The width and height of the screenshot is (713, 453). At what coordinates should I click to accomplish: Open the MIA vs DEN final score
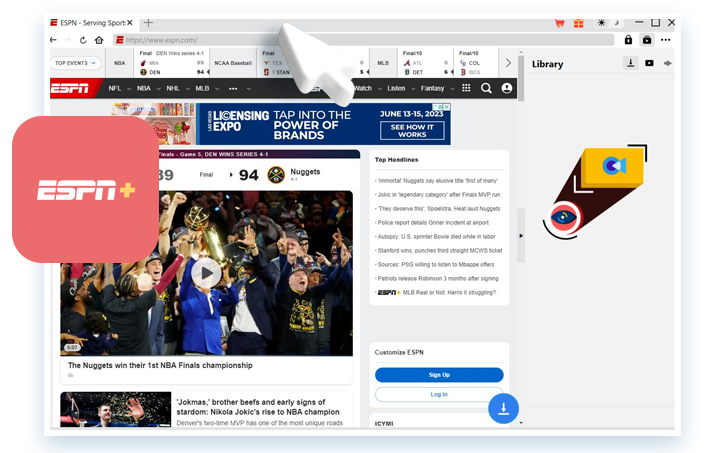click(173, 63)
